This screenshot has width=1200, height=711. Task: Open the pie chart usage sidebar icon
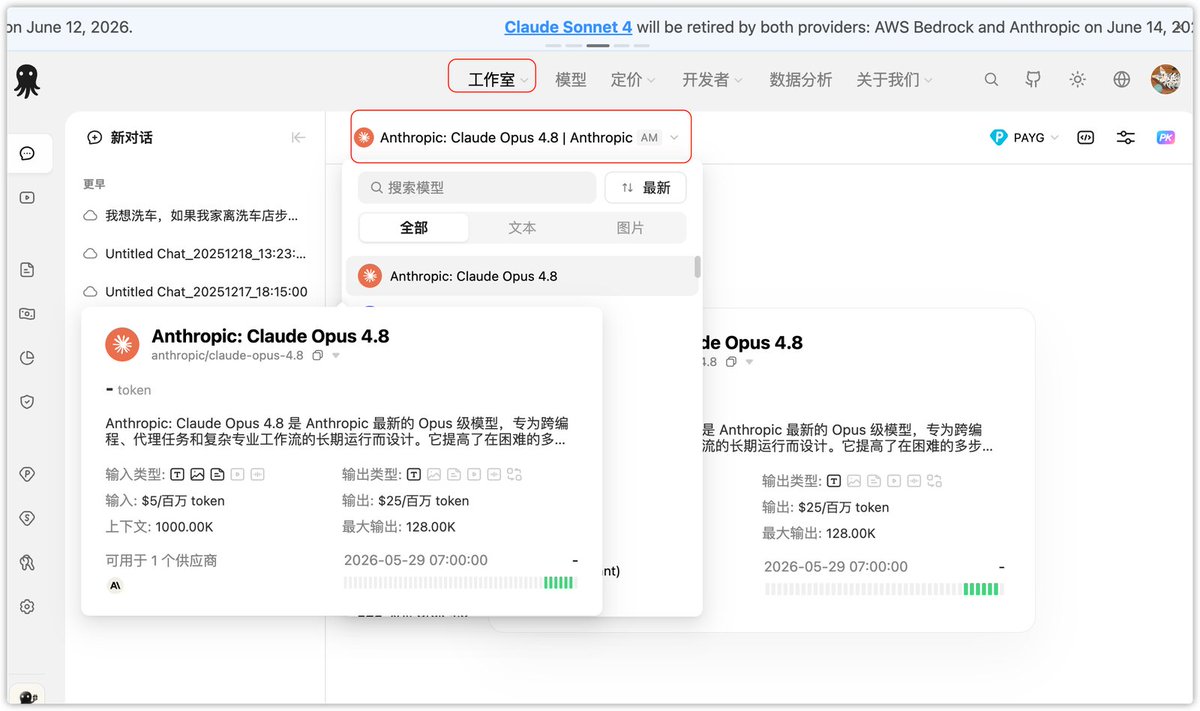(27, 358)
